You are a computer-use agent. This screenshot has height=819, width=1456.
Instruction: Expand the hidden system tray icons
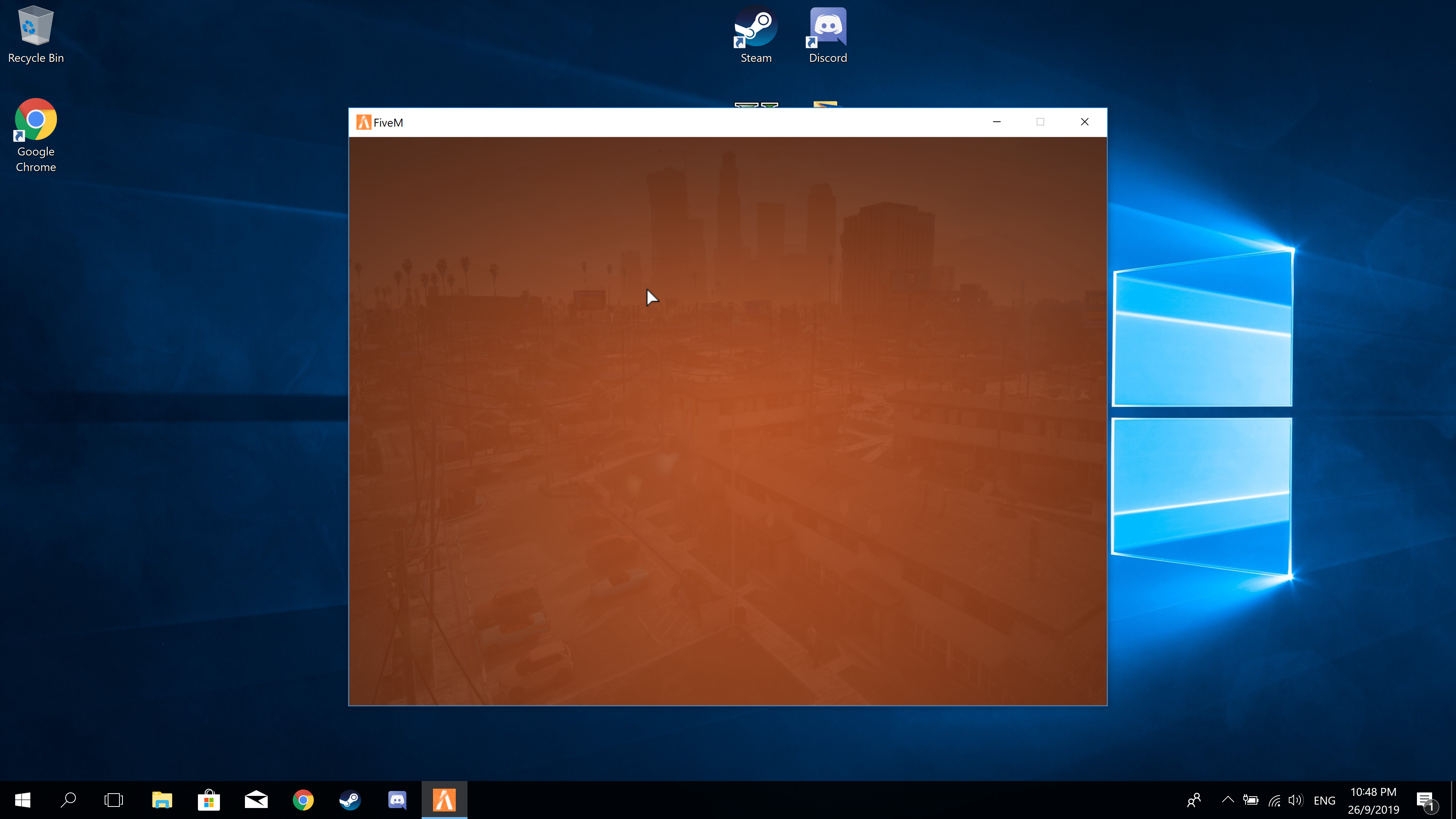tap(1227, 800)
